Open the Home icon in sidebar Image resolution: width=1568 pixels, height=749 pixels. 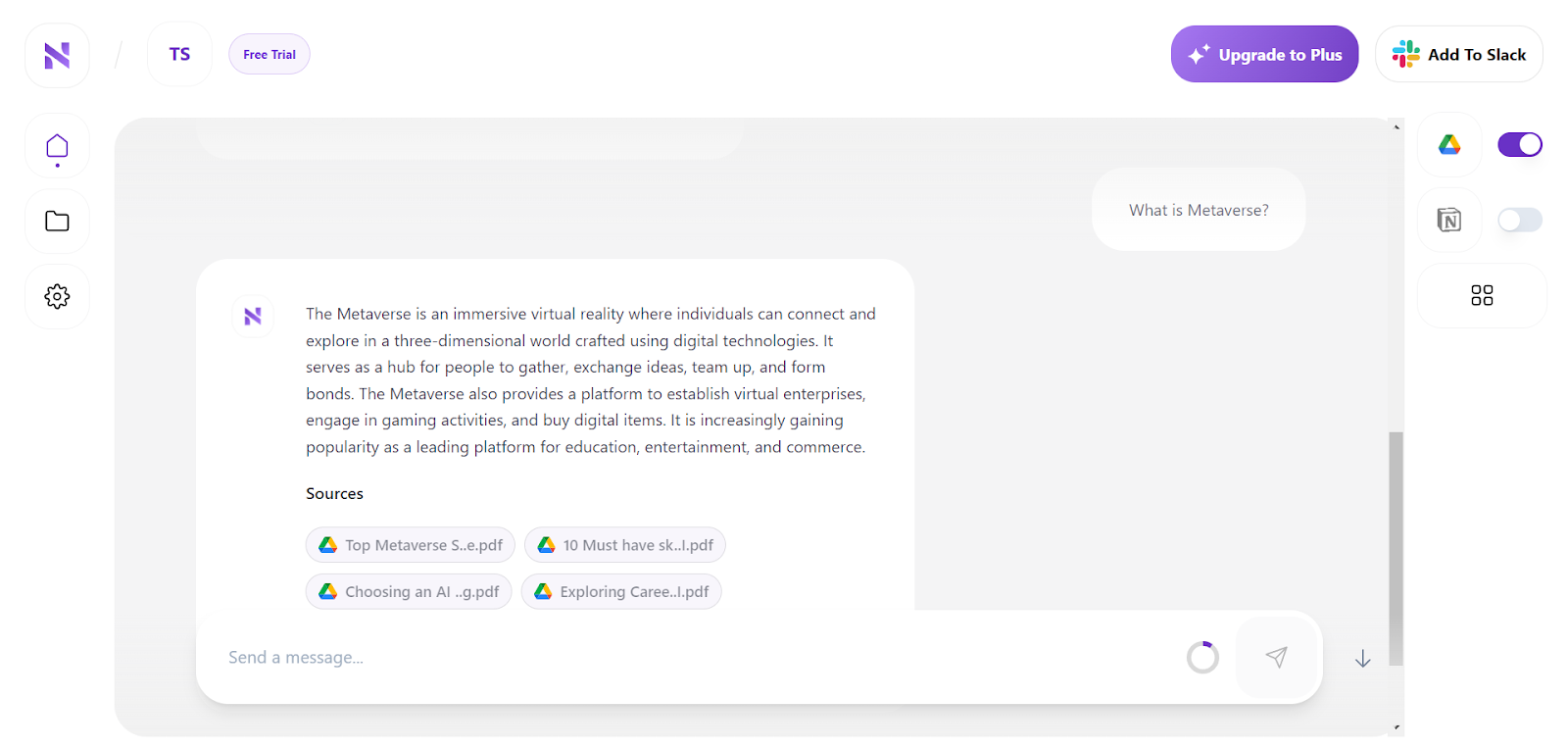pyautogui.click(x=57, y=147)
